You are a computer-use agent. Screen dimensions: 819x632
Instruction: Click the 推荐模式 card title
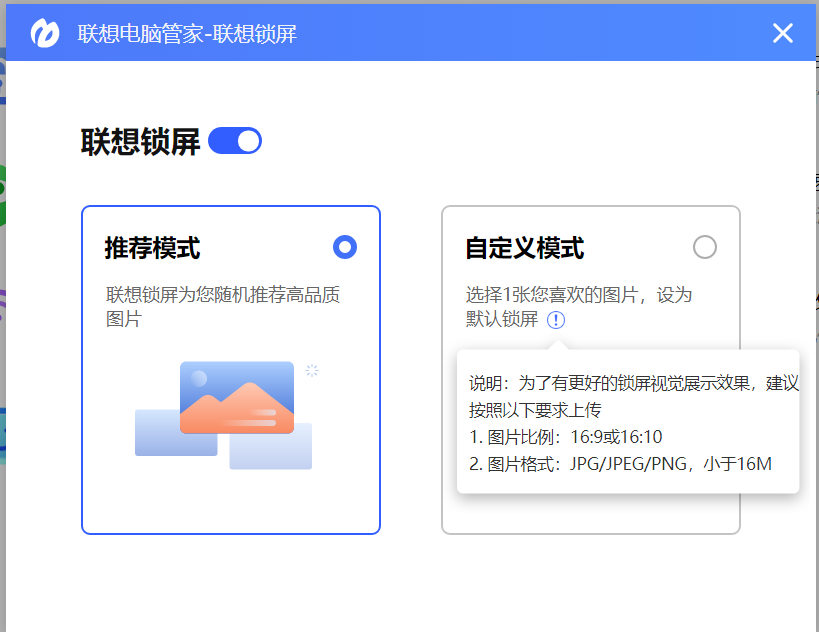click(x=153, y=248)
